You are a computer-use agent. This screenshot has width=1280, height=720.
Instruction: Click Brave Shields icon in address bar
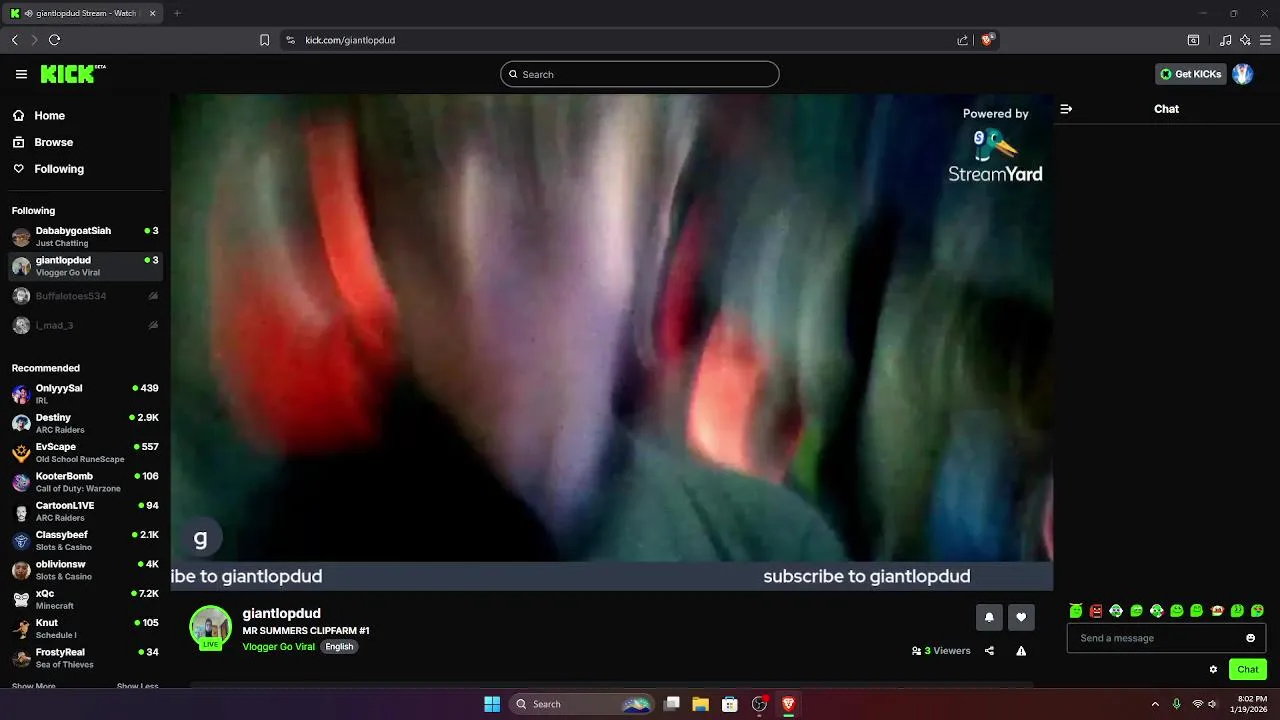click(987, 40)
